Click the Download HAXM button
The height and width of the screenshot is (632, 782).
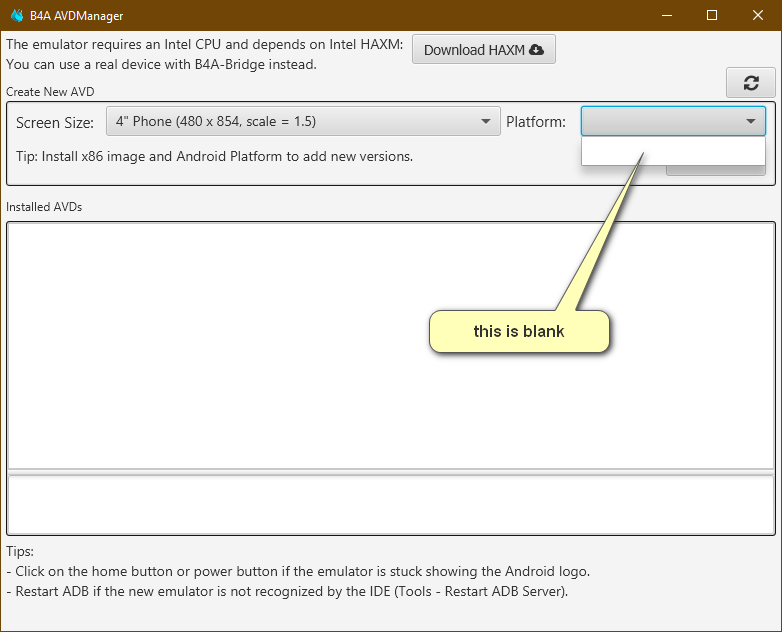[x=483, y=49]
